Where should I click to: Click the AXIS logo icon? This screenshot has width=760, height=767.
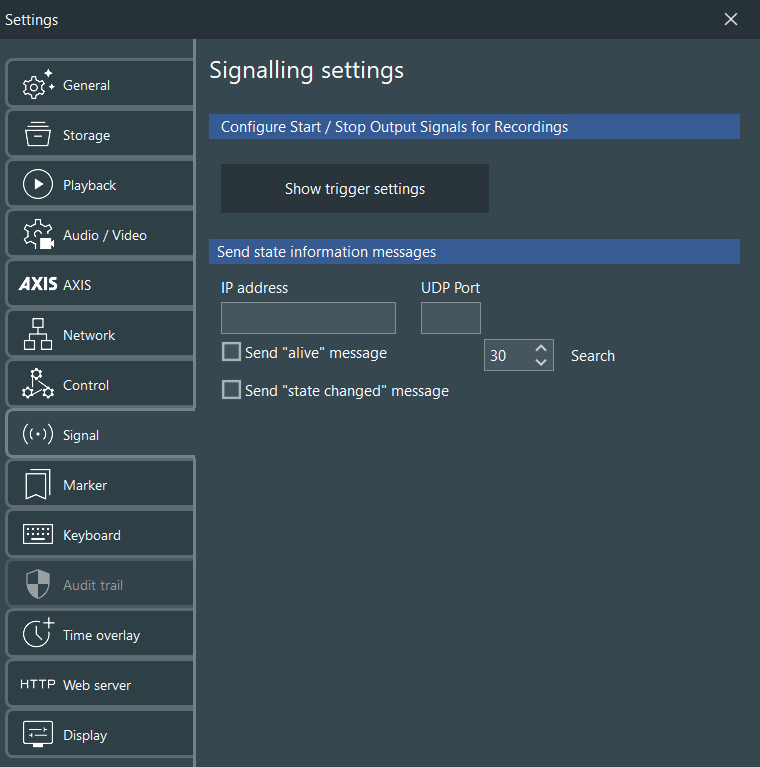coord(38,284)
